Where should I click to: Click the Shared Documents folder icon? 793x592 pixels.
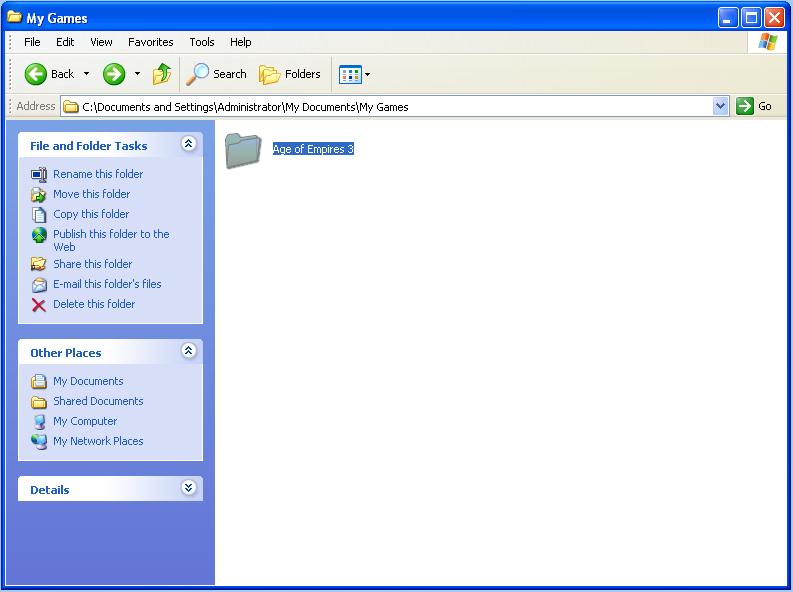39,402
